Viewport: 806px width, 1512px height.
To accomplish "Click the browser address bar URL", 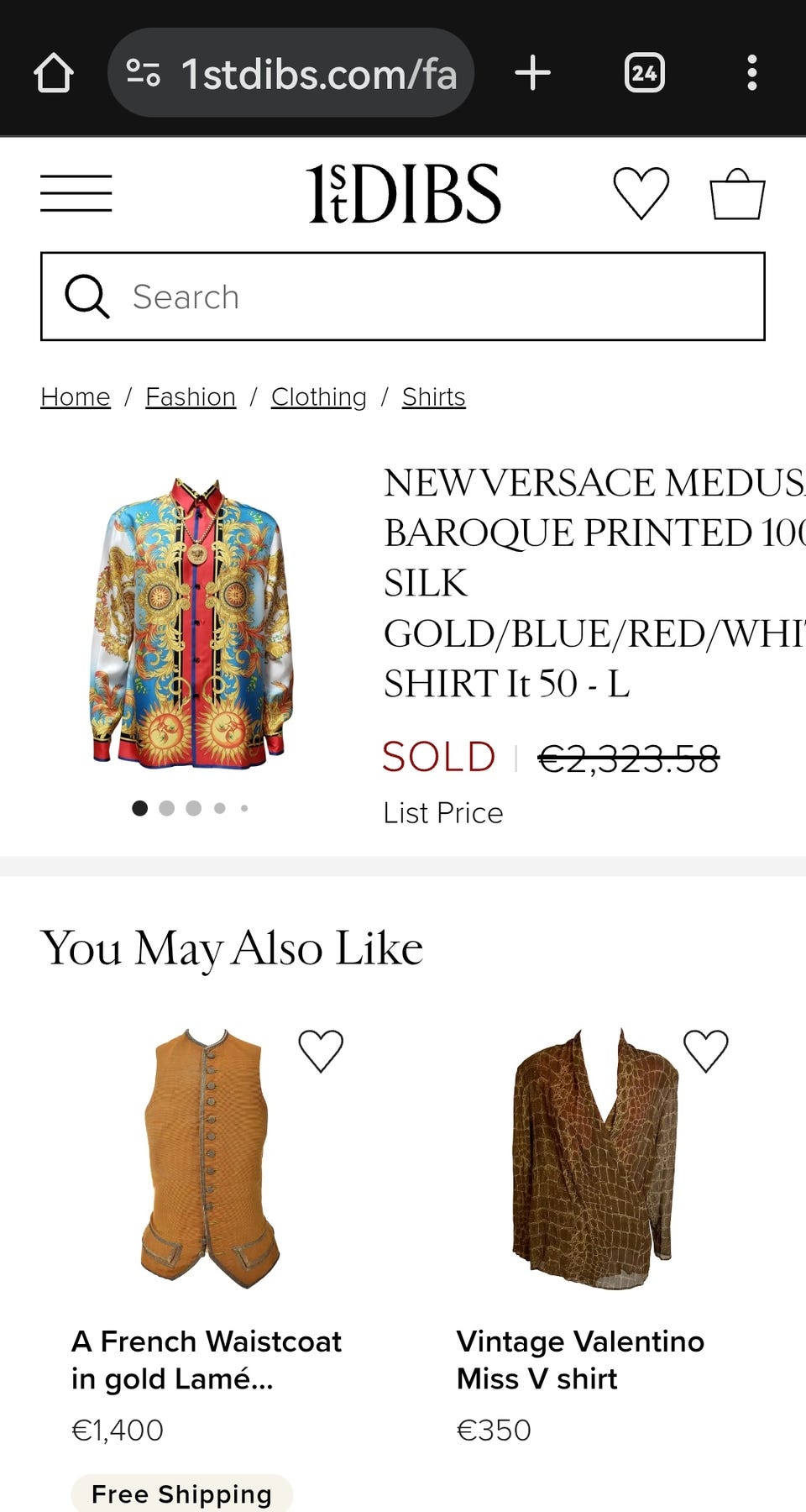I will coord(319,74).
